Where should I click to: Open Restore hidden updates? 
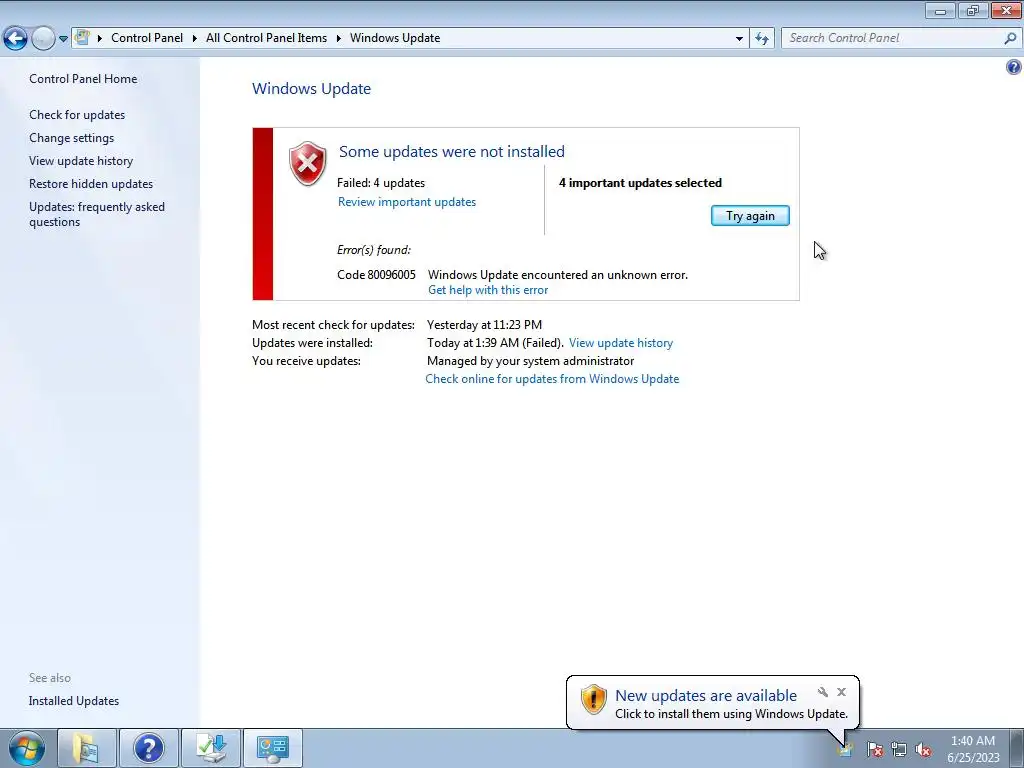point(91,184)
